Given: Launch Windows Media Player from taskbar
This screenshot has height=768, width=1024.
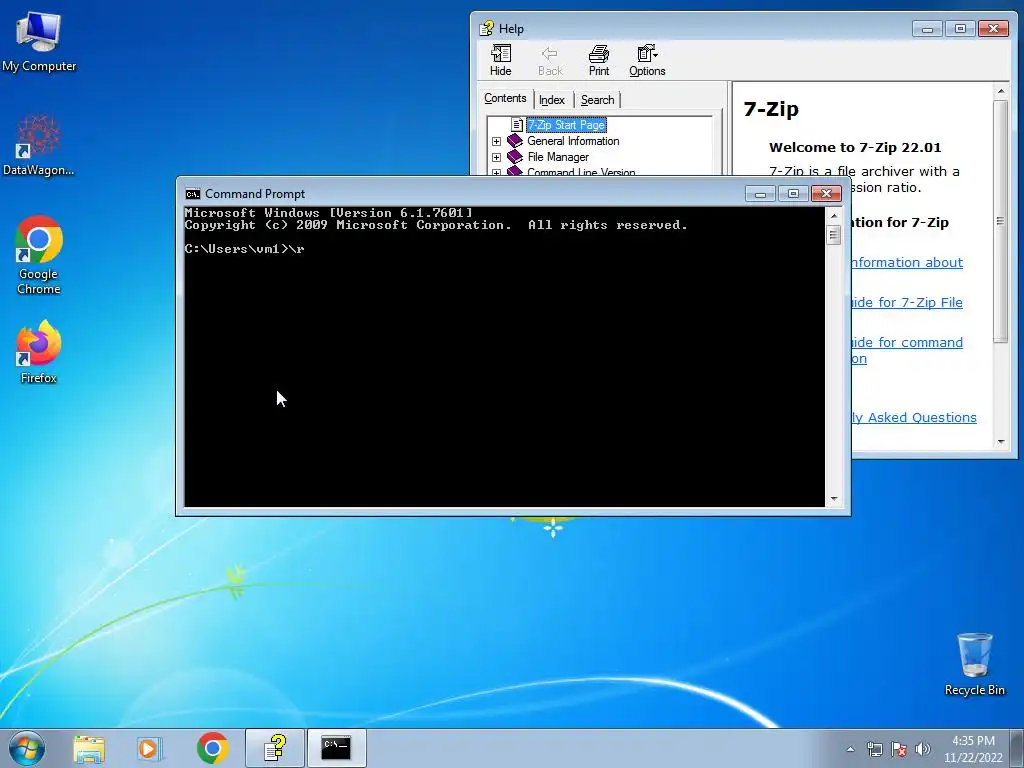Looking at the screenshot, I should point(150,748).
